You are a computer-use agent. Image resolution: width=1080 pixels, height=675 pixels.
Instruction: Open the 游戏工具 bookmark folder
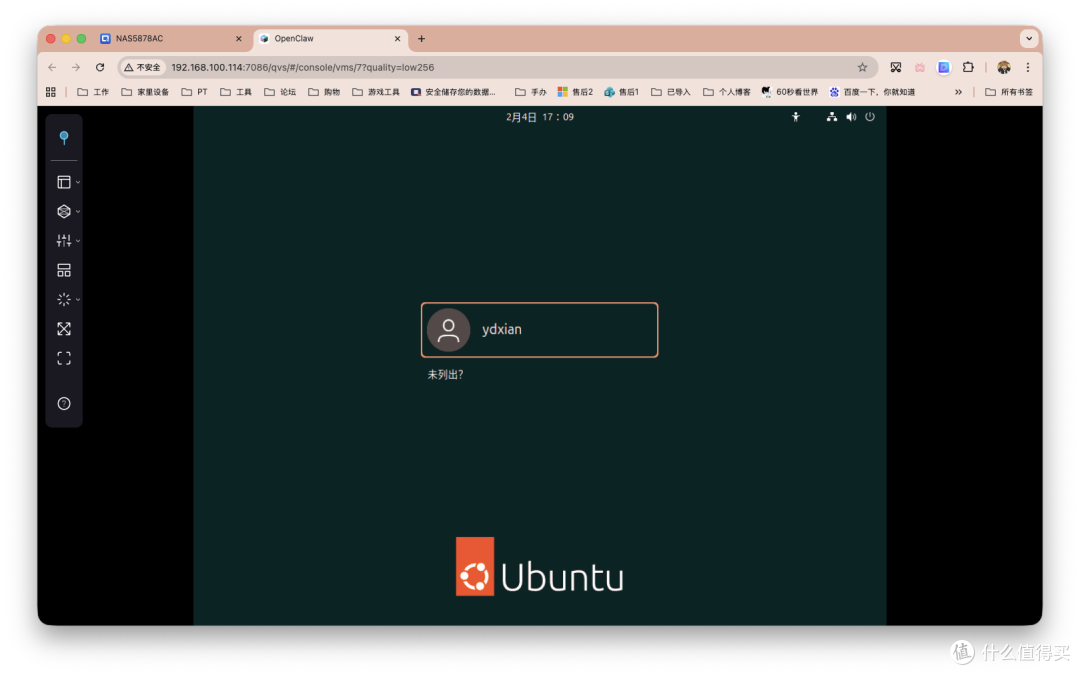click(x=375, y=92)
